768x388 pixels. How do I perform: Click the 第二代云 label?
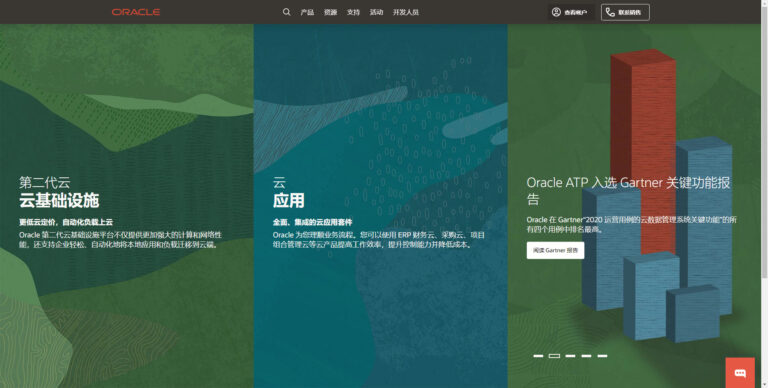pos(45,182)
